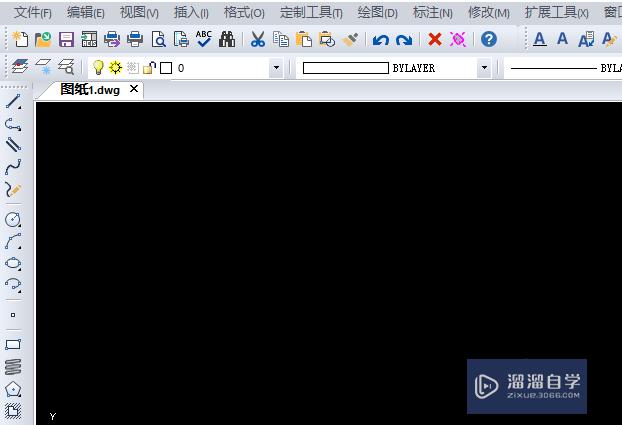
Task: Open the 文件(F) menu
Action: tap(33, 13)
